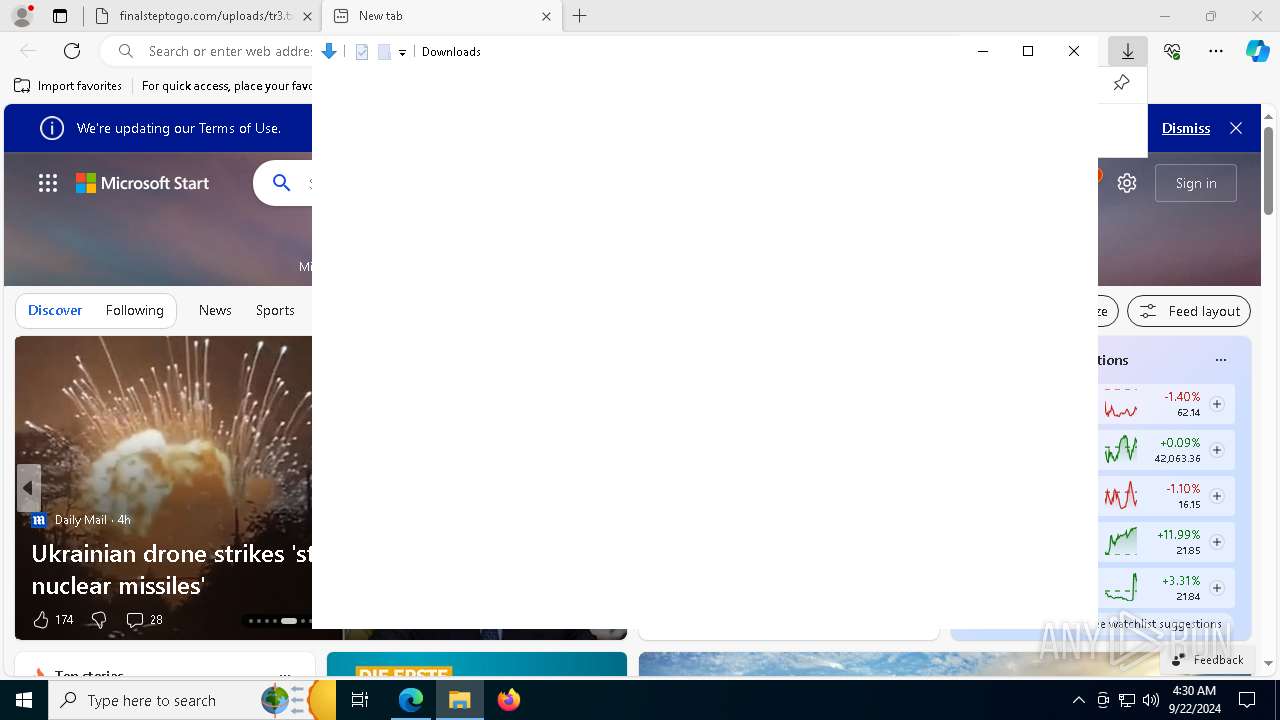
Task: Click the Feedback button
Action: click(x=1207, y=659)
